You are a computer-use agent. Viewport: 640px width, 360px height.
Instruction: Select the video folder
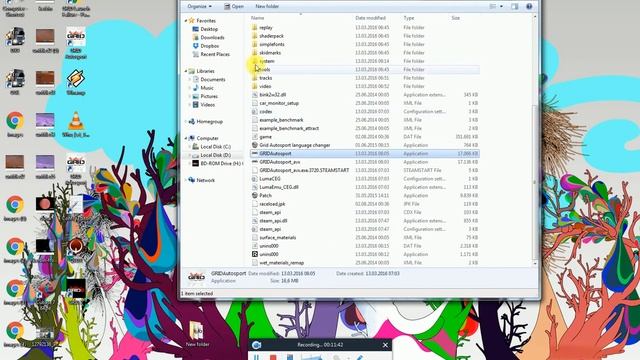pos(364,86)
